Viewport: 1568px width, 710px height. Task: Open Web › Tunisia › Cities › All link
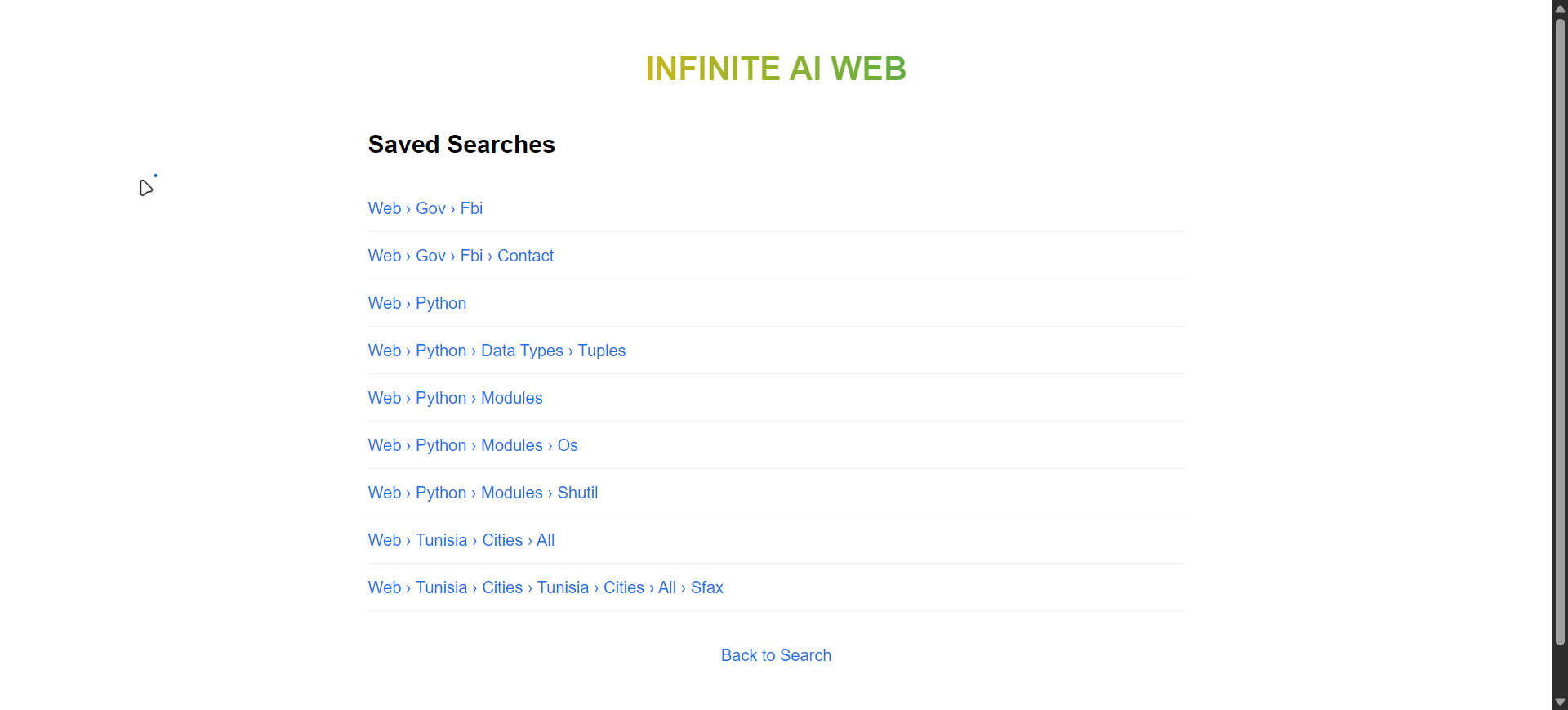(461, 540)
